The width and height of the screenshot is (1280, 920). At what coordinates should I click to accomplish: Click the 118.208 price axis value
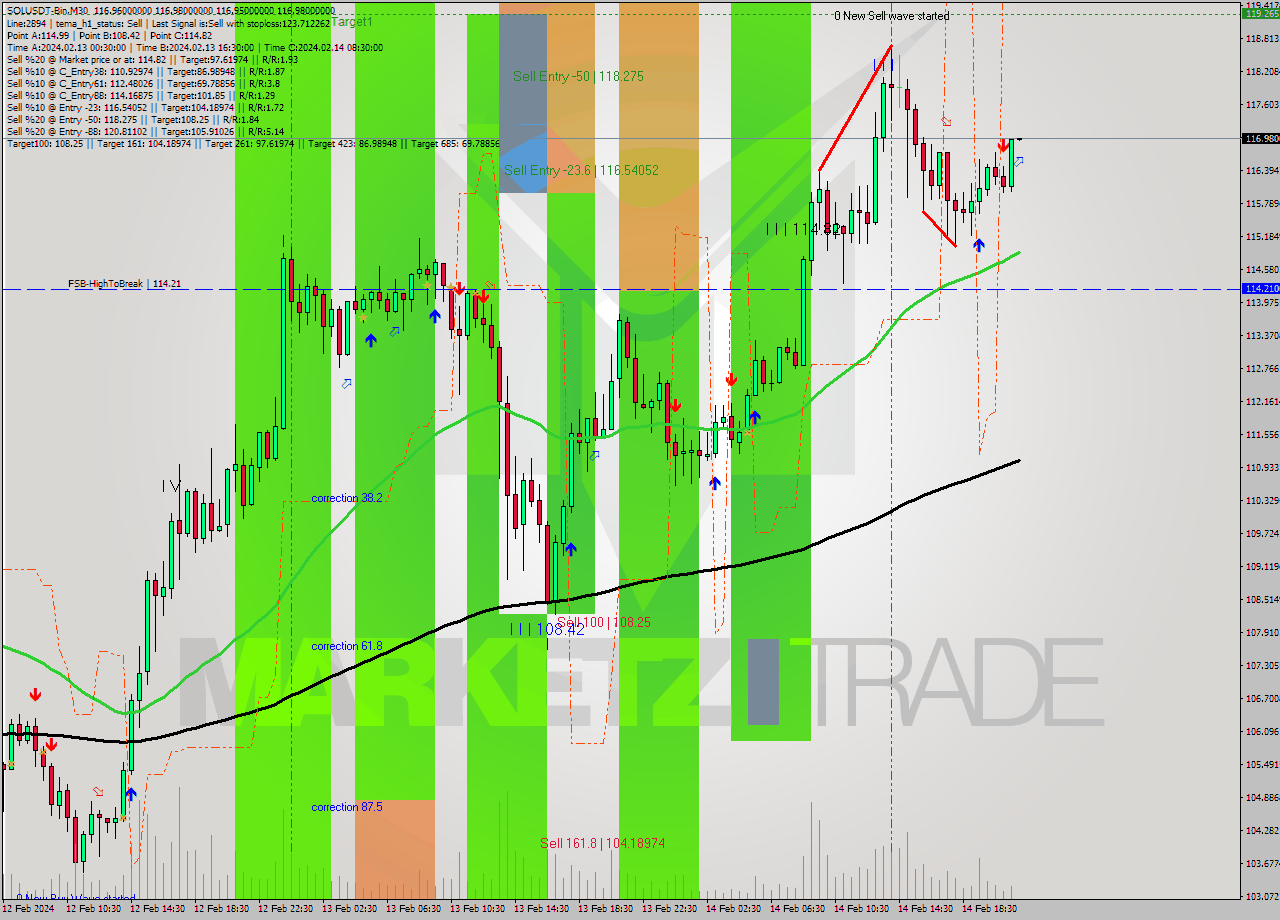tap(1262, 72)
